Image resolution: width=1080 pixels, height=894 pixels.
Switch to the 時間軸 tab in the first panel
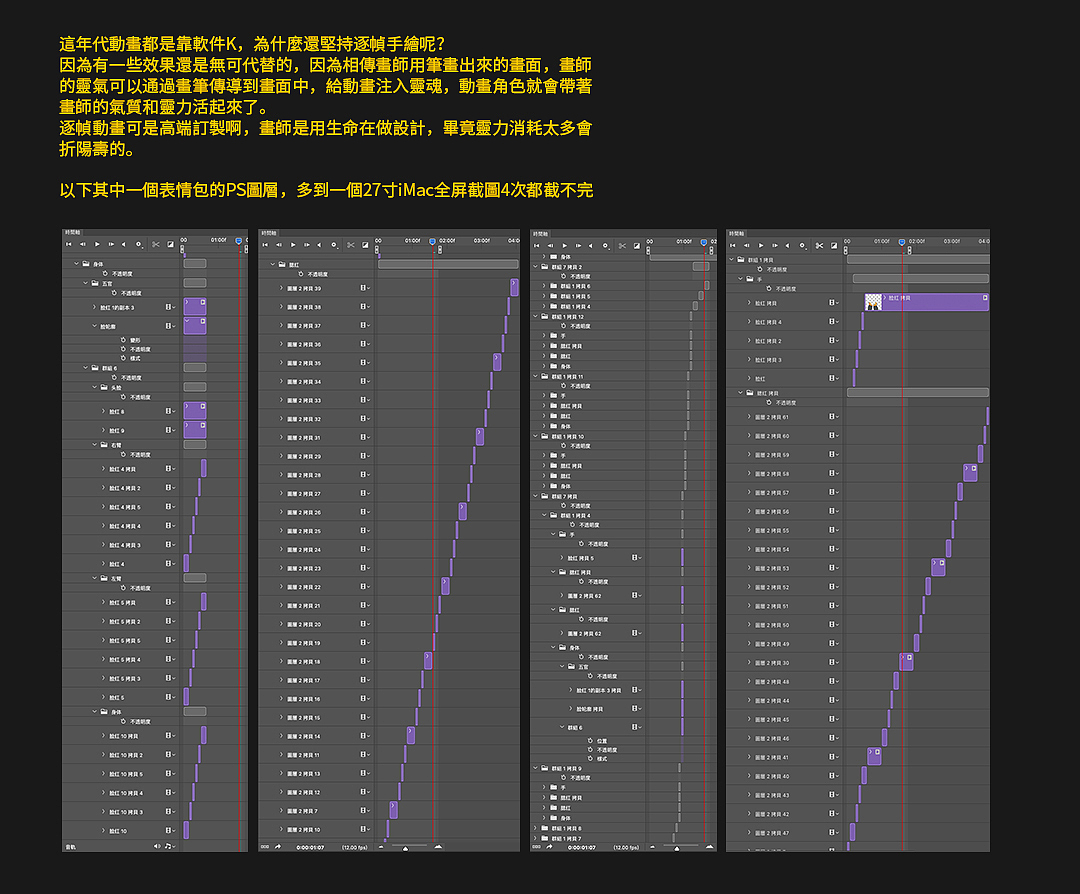(70, 233)
